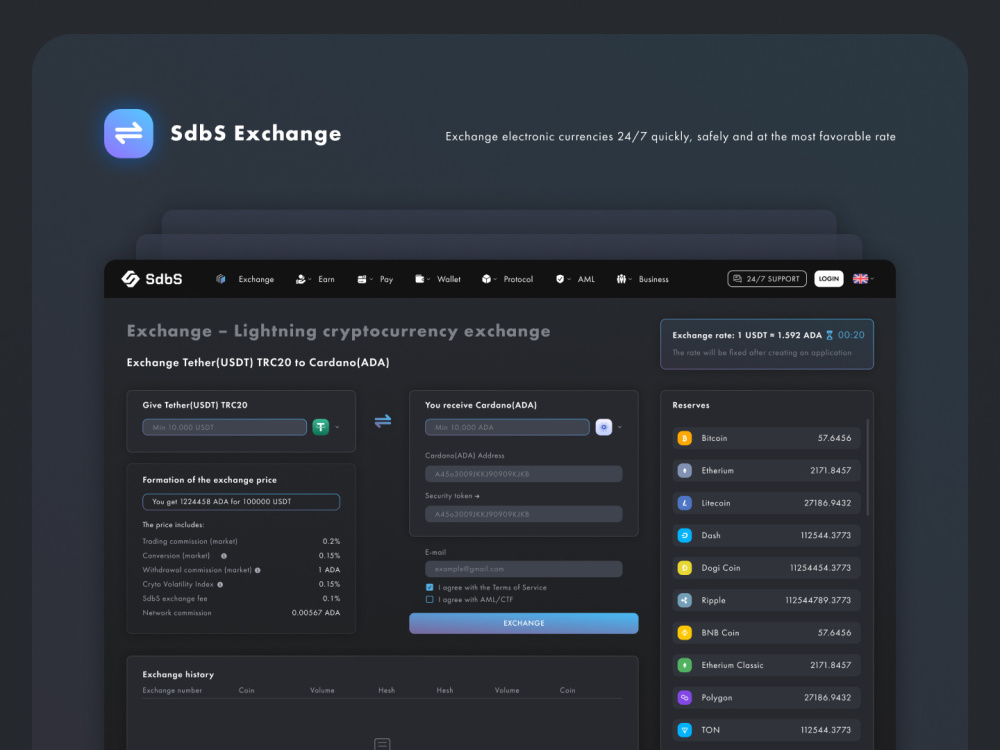Click the Reserves list scrollbar
The image size is (1000, 750).
point(868,467)
